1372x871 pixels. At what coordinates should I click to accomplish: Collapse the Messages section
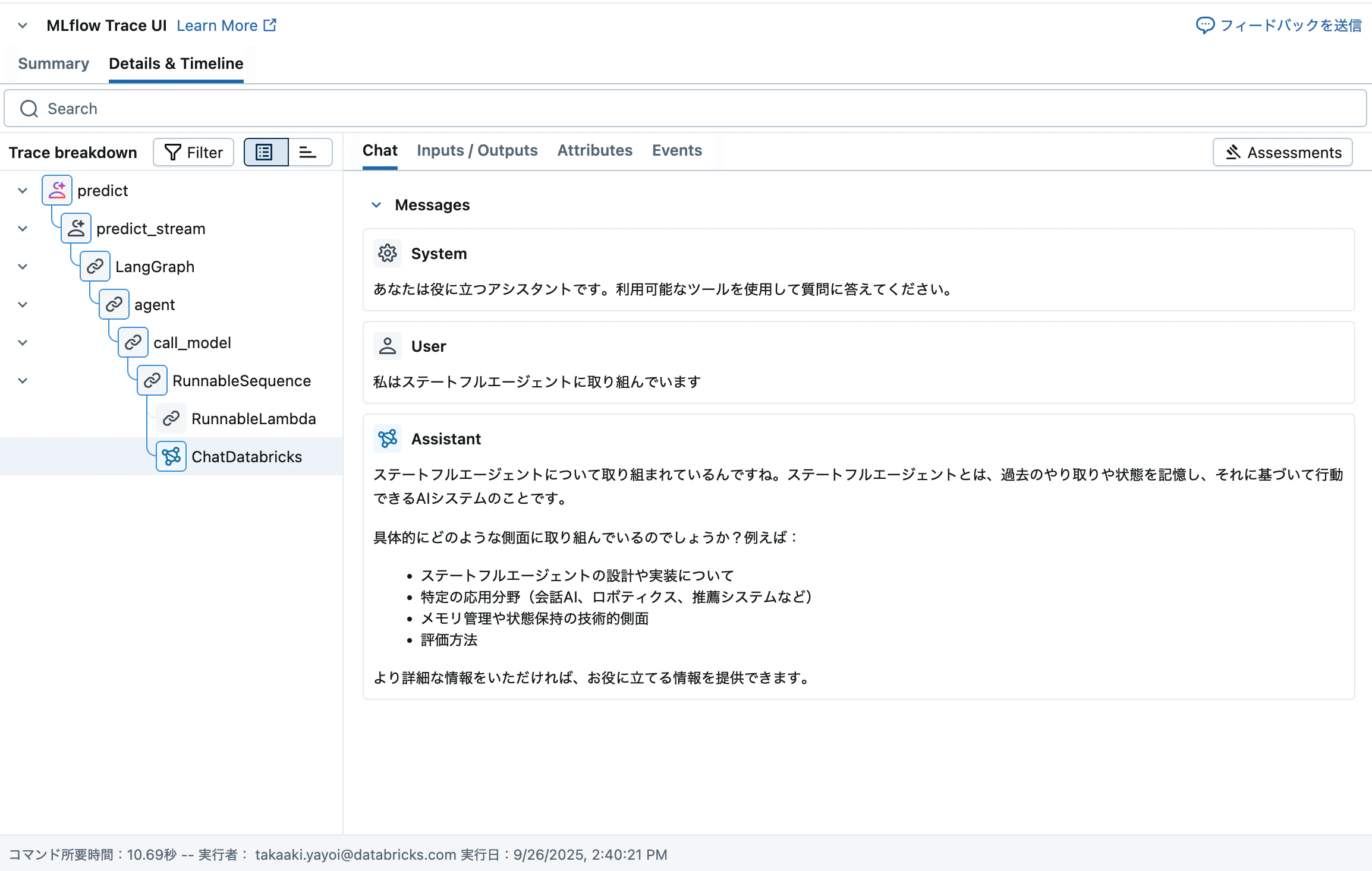[376, 205]
